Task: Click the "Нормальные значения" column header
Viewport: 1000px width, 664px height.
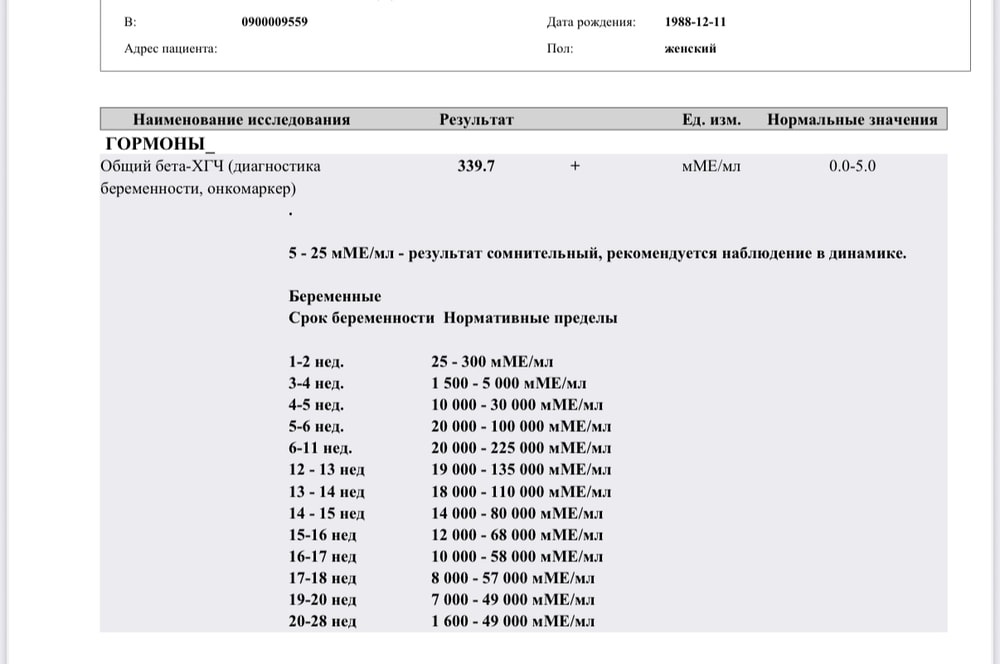Action: click(x=852, y=120)
